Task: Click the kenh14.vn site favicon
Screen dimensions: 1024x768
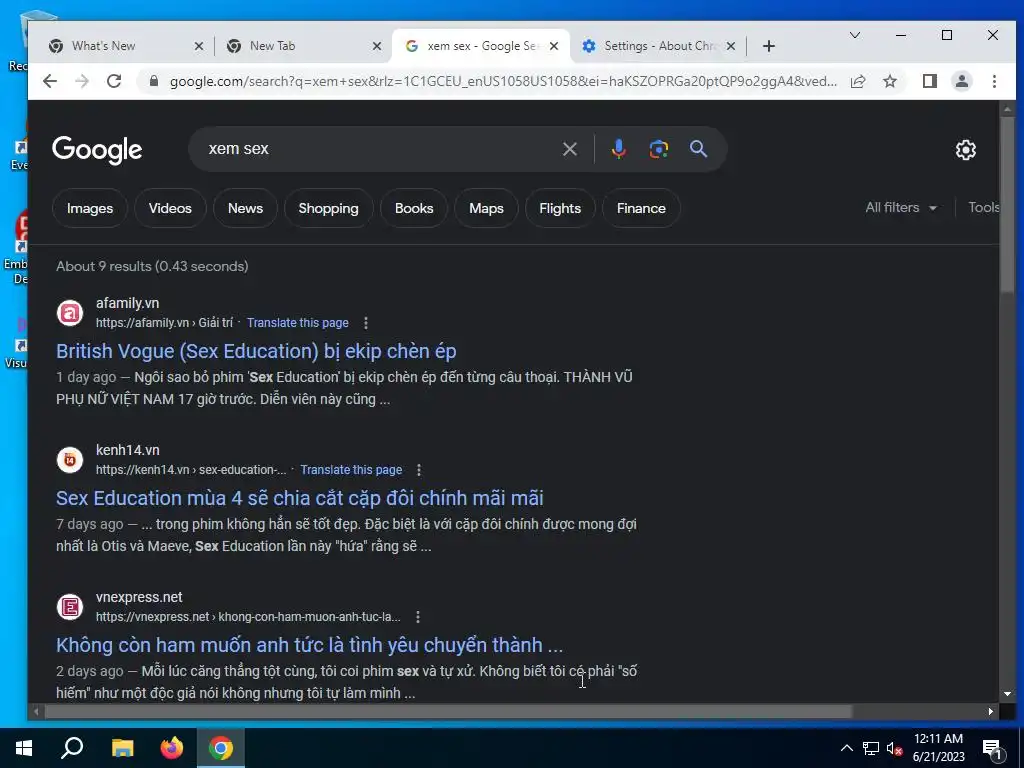Action: 70,460
